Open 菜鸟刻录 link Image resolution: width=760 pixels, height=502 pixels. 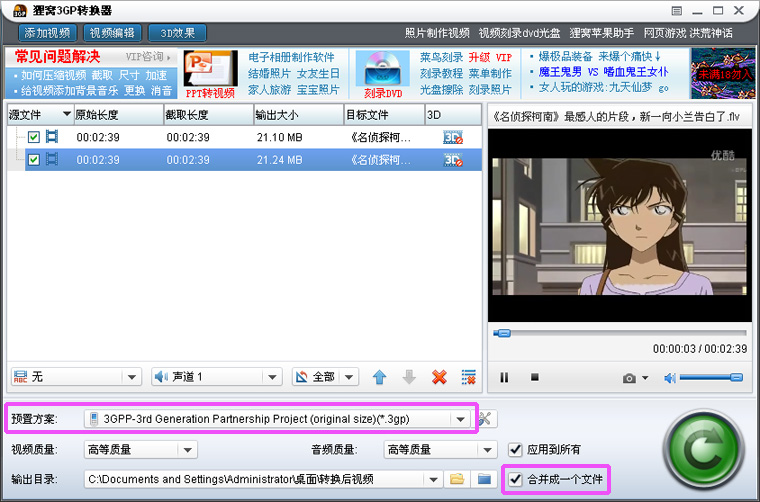point(442,57)
